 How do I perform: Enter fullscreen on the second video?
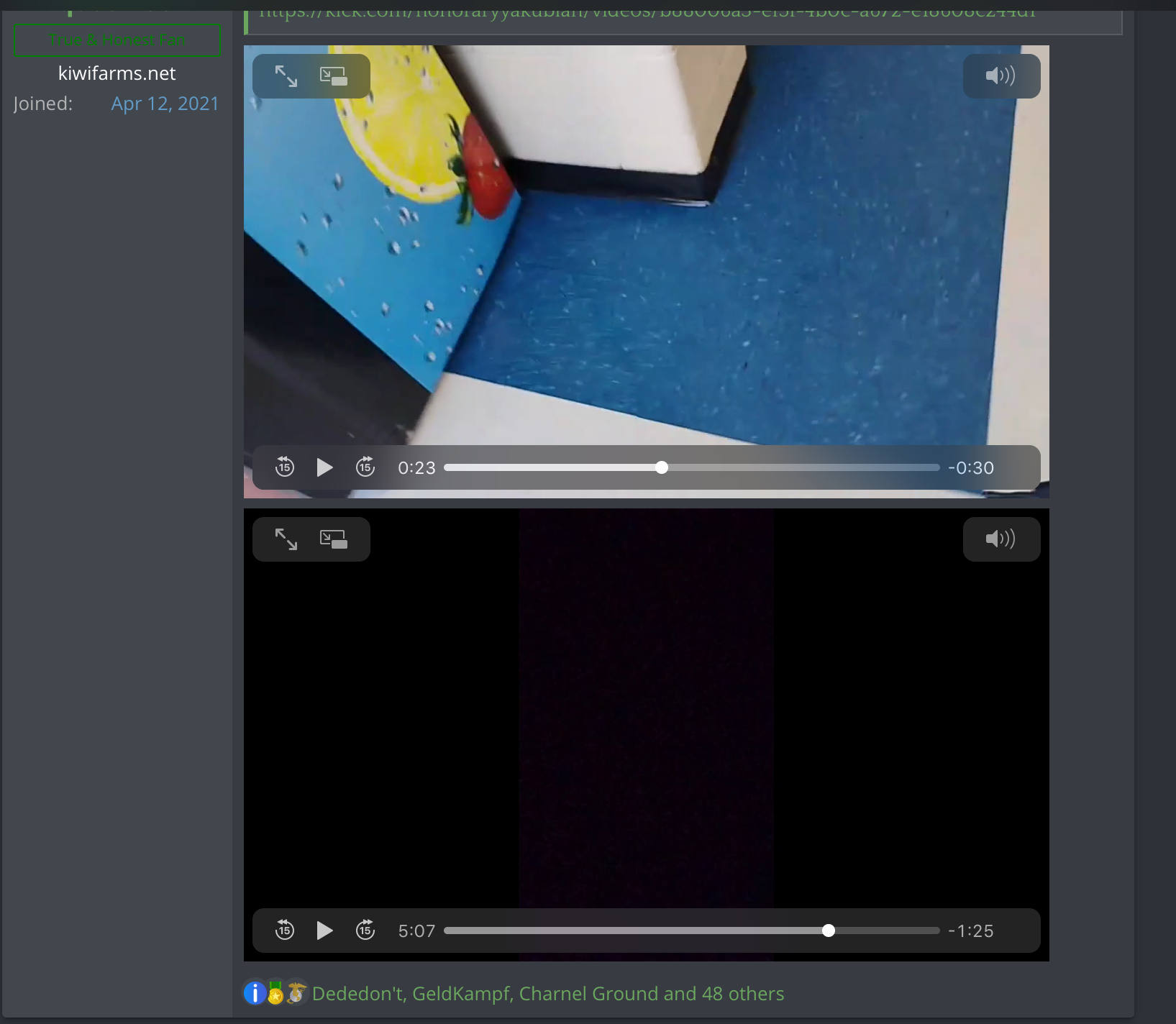tap(286, 539)
